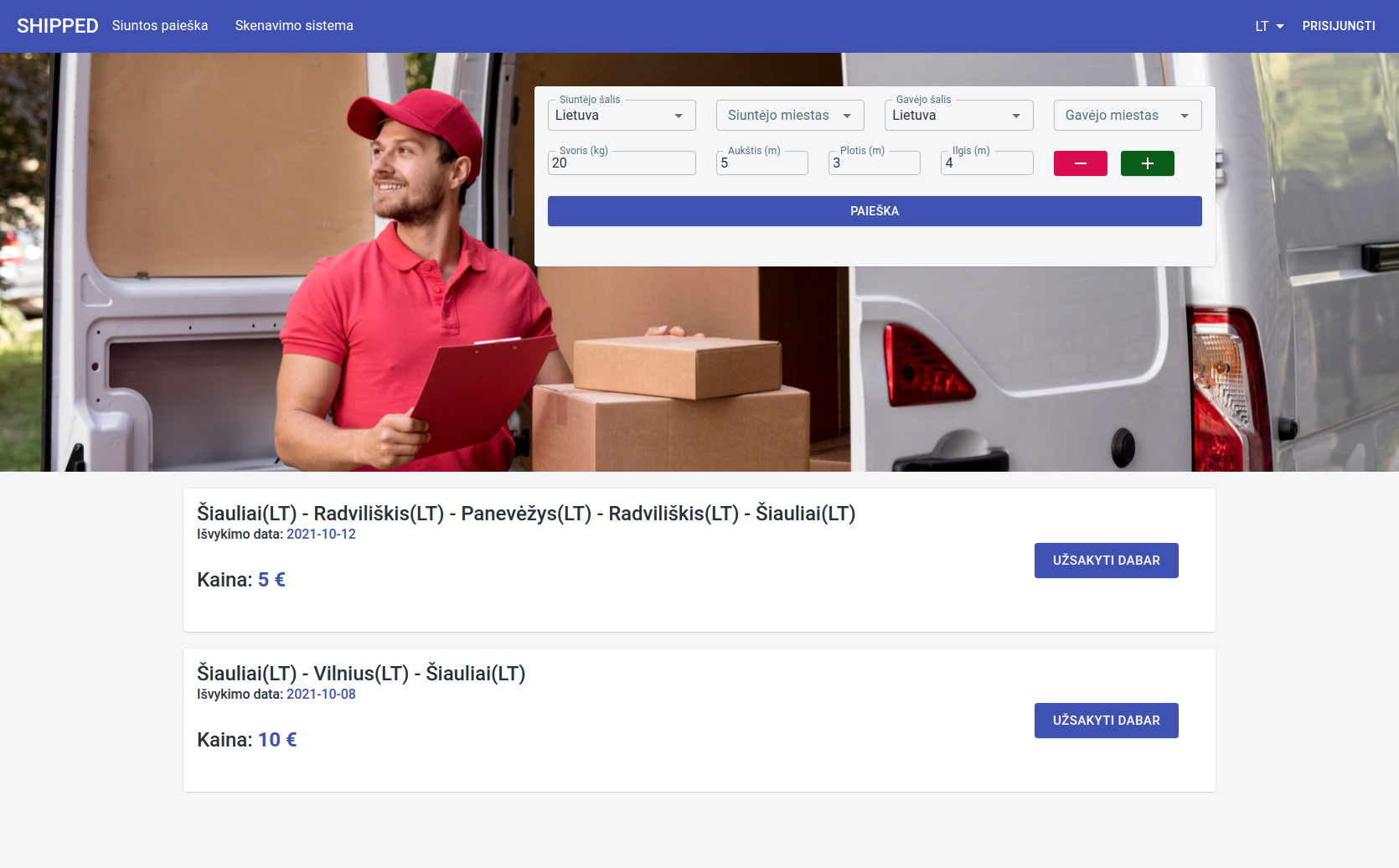This screenshot has height=868, width=1399.
Task: Focus the Svoris (kg) weight field
Action: pyautogui.click(x=621, y=163)
